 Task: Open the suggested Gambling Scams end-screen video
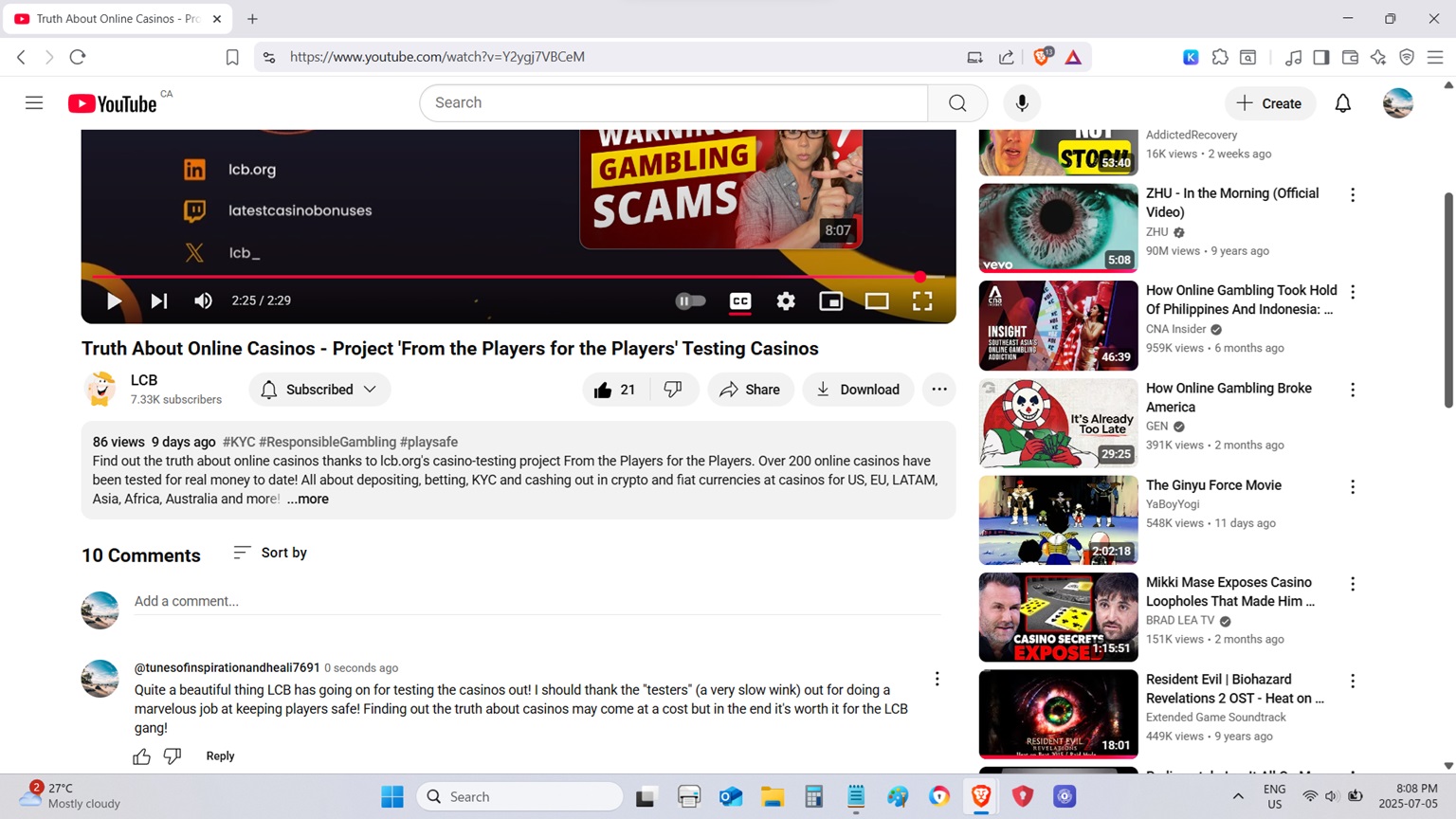pos(720,189)
